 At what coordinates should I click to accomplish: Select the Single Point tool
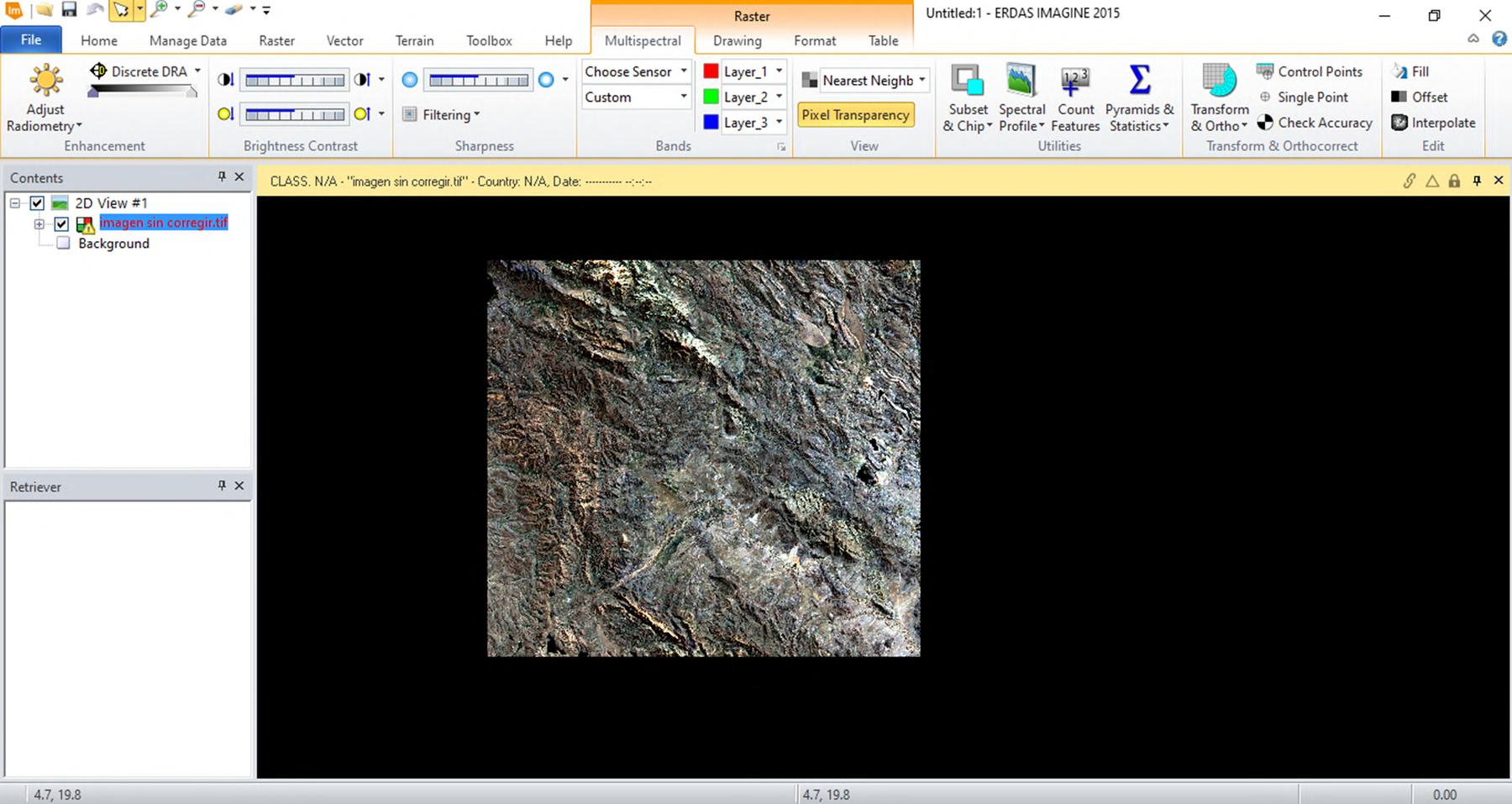pyautogui.click(x=1303, y=97)
